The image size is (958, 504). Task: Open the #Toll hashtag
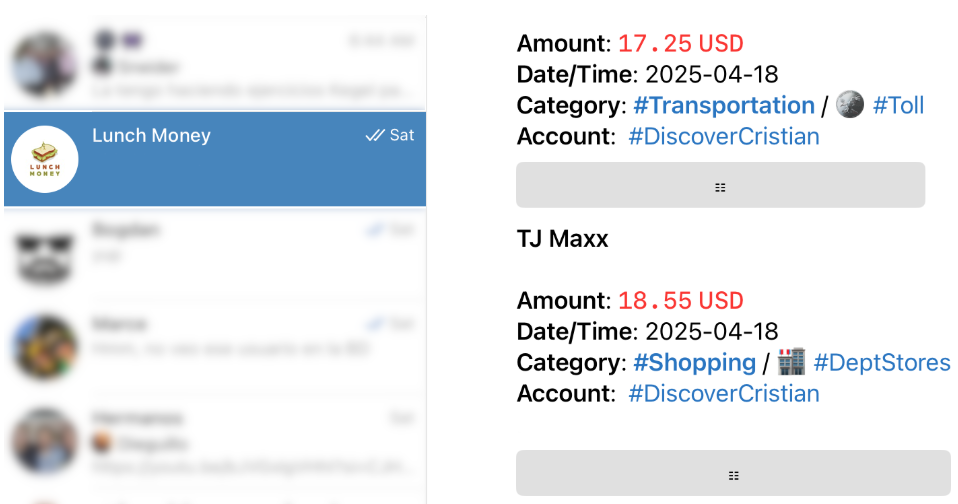point(898,105)
